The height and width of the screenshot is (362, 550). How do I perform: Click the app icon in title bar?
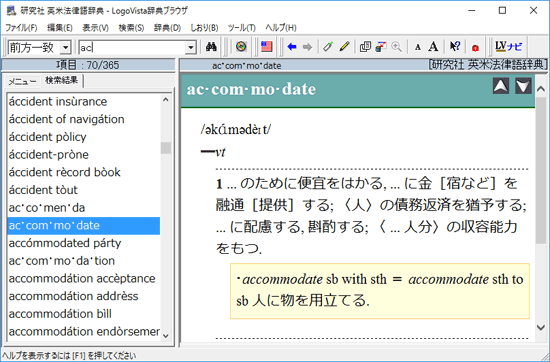[12, 11]
